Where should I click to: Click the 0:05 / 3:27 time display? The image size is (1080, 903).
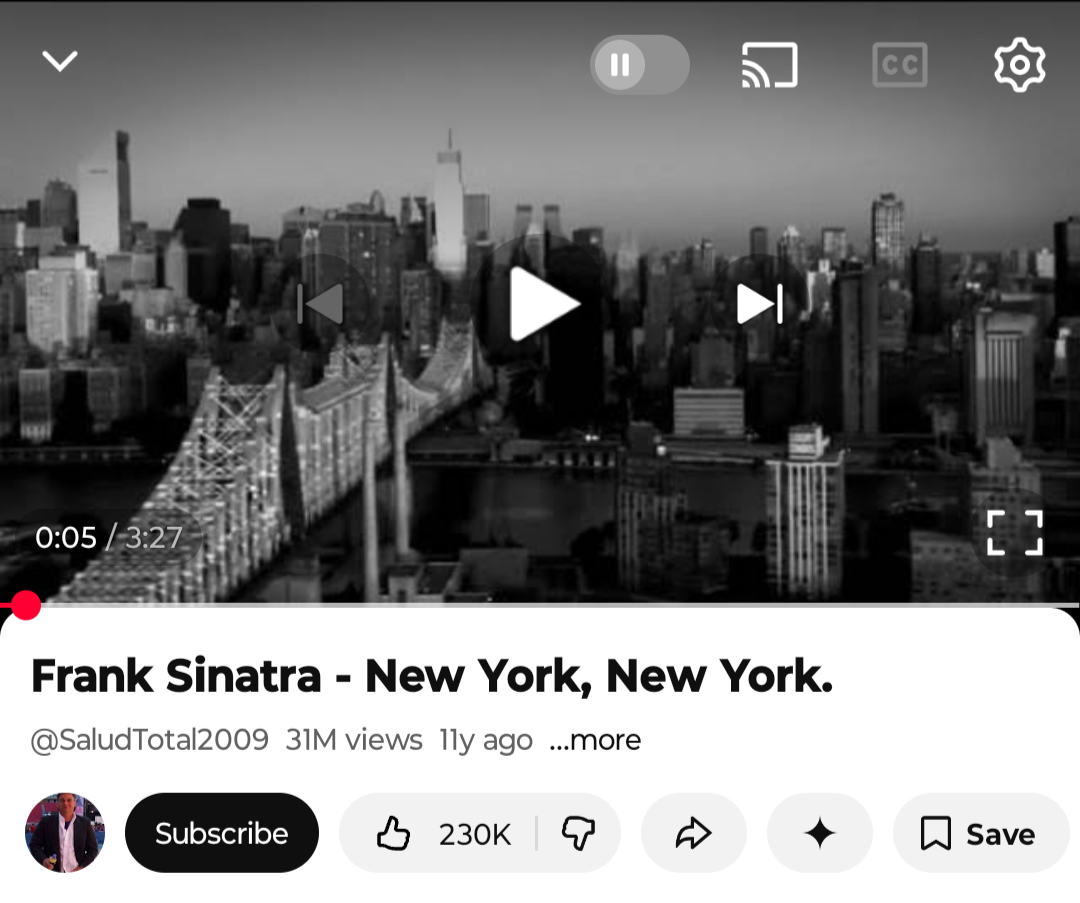pos(109,537)
